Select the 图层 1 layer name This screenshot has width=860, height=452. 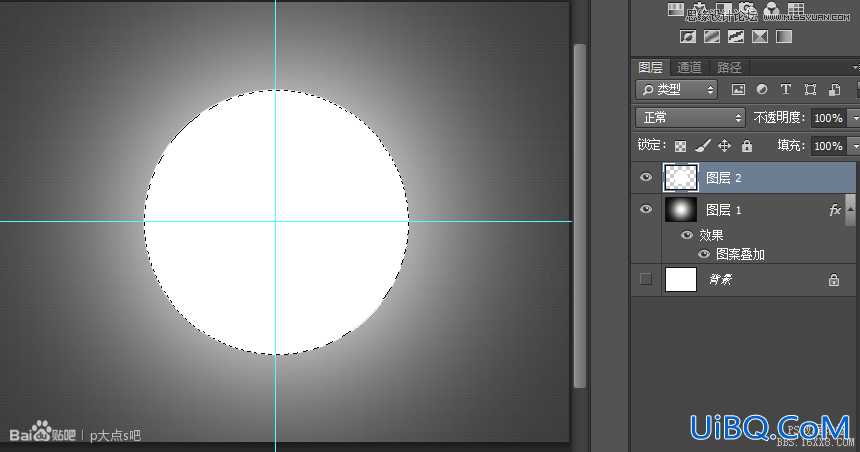click(x=723, y=210)
